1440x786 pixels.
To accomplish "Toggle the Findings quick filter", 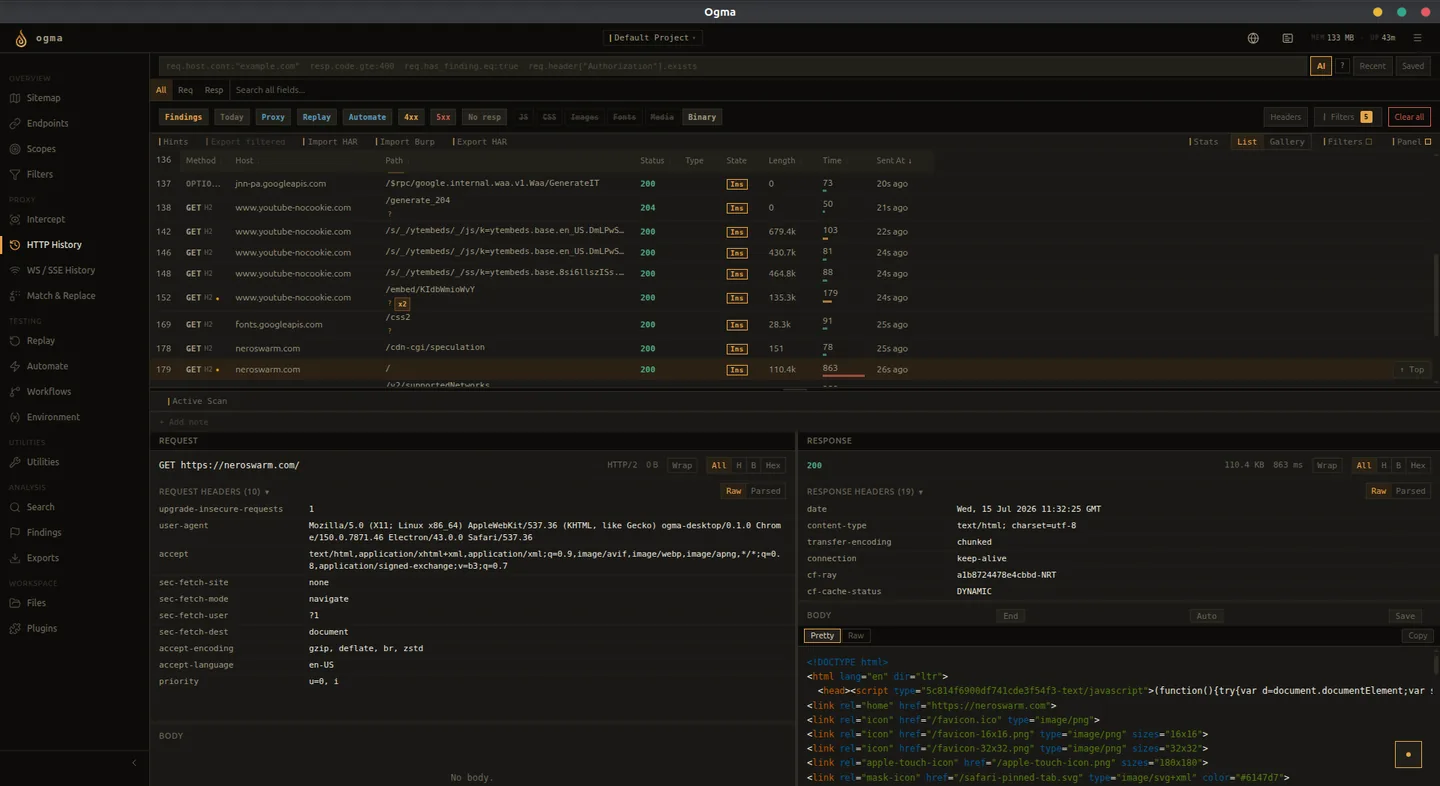I will tap(184, 117).
